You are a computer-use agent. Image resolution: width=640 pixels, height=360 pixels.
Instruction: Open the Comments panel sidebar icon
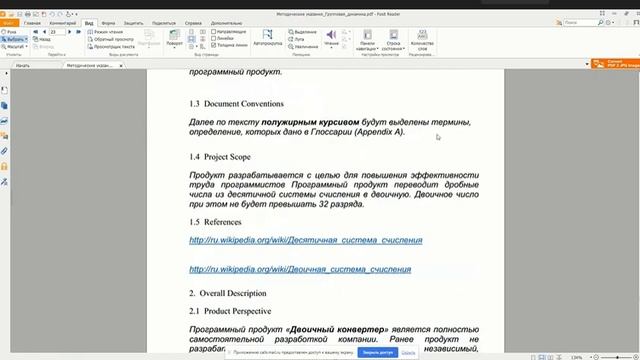(x=4, y=136)
